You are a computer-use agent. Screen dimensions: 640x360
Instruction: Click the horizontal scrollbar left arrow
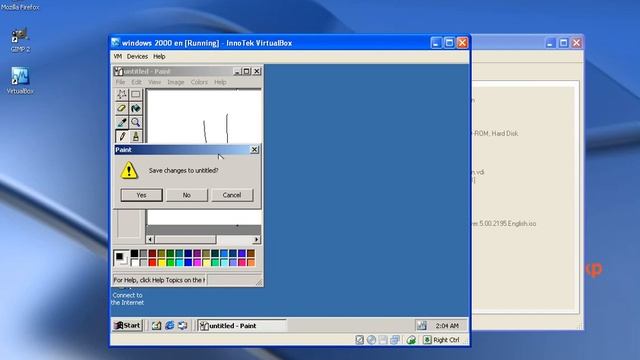(150, 240)
